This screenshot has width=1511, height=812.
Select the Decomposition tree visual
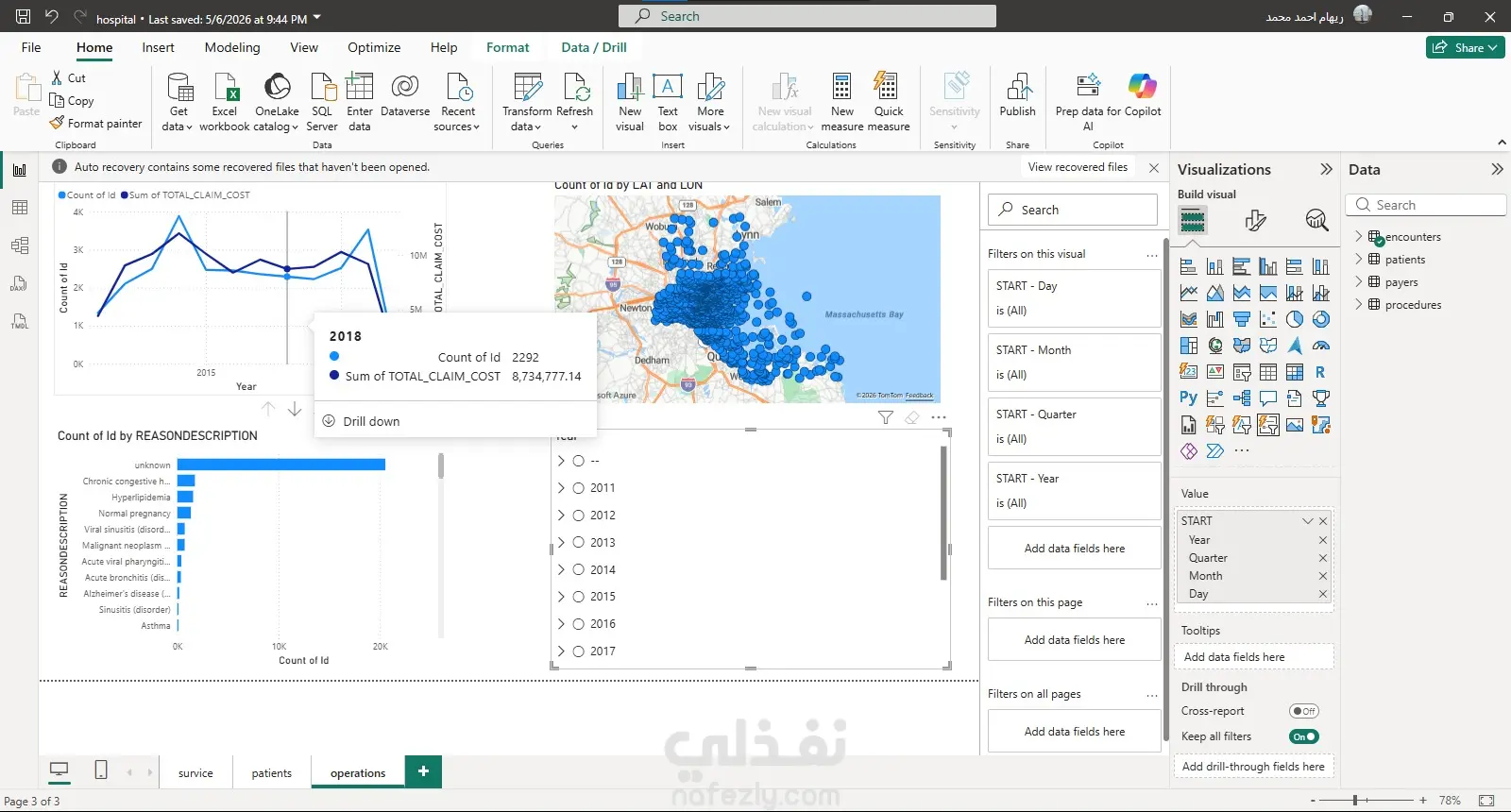1242,398
